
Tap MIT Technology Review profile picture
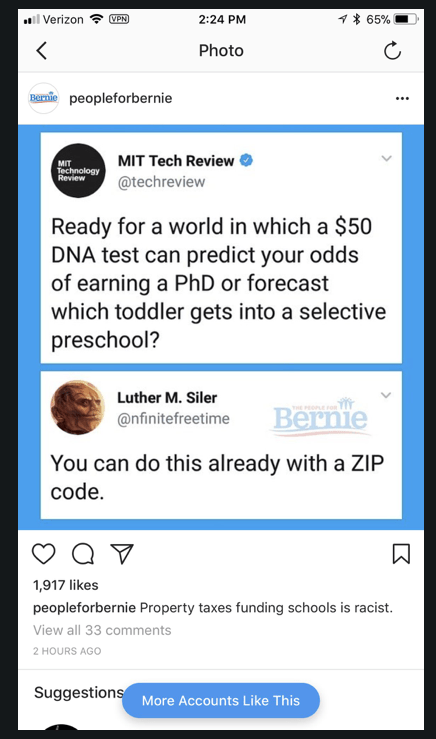pos(78,171)
